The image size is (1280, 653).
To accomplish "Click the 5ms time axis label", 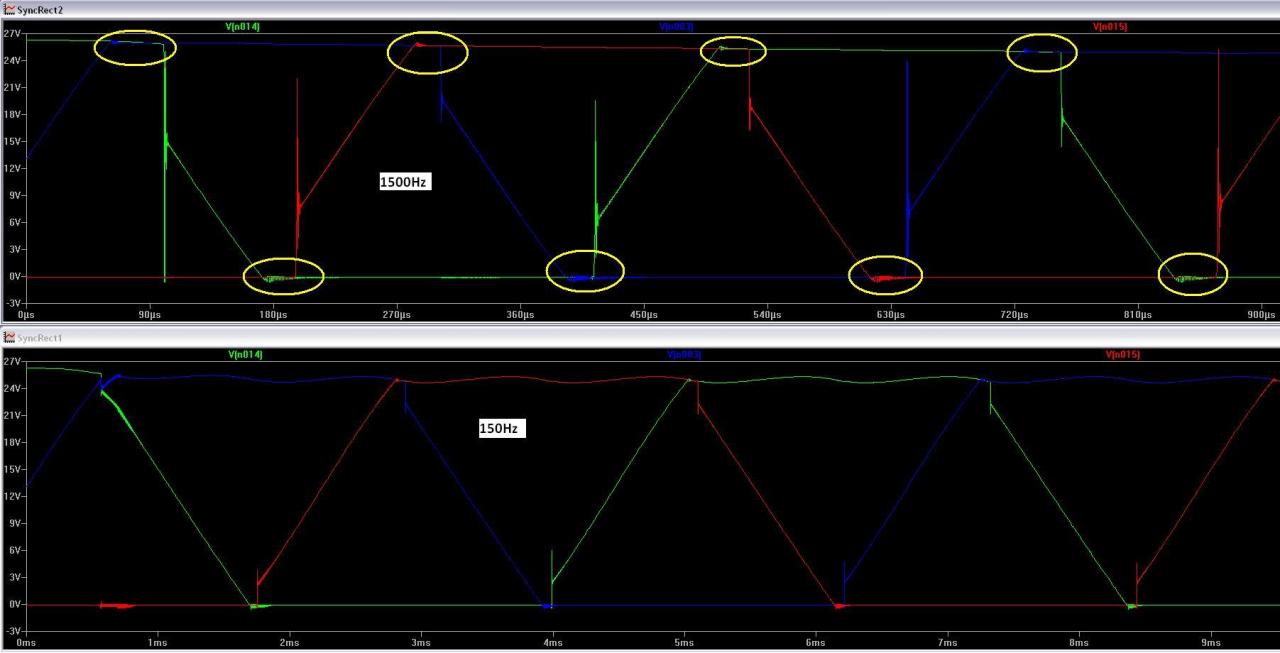I will 684,643.
